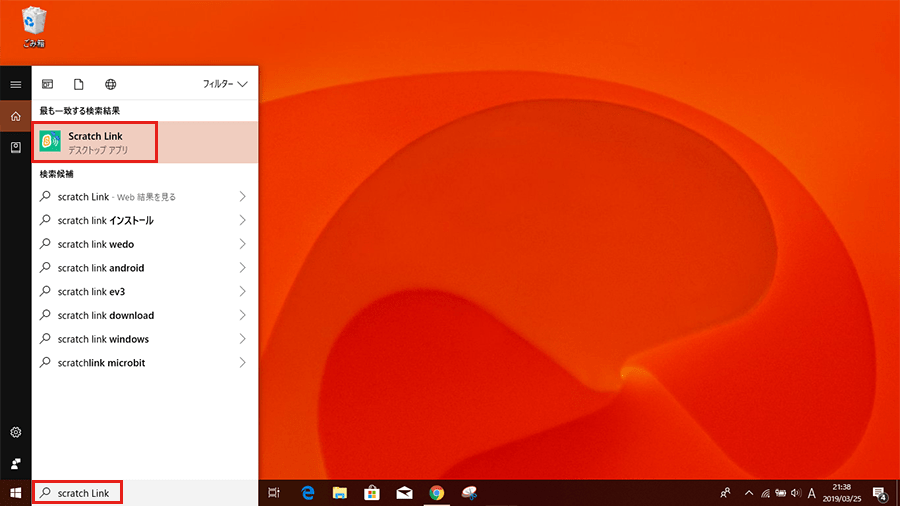Expand arrow for 'scratch link wedo'
900x506 pixels.
[242, 244]
